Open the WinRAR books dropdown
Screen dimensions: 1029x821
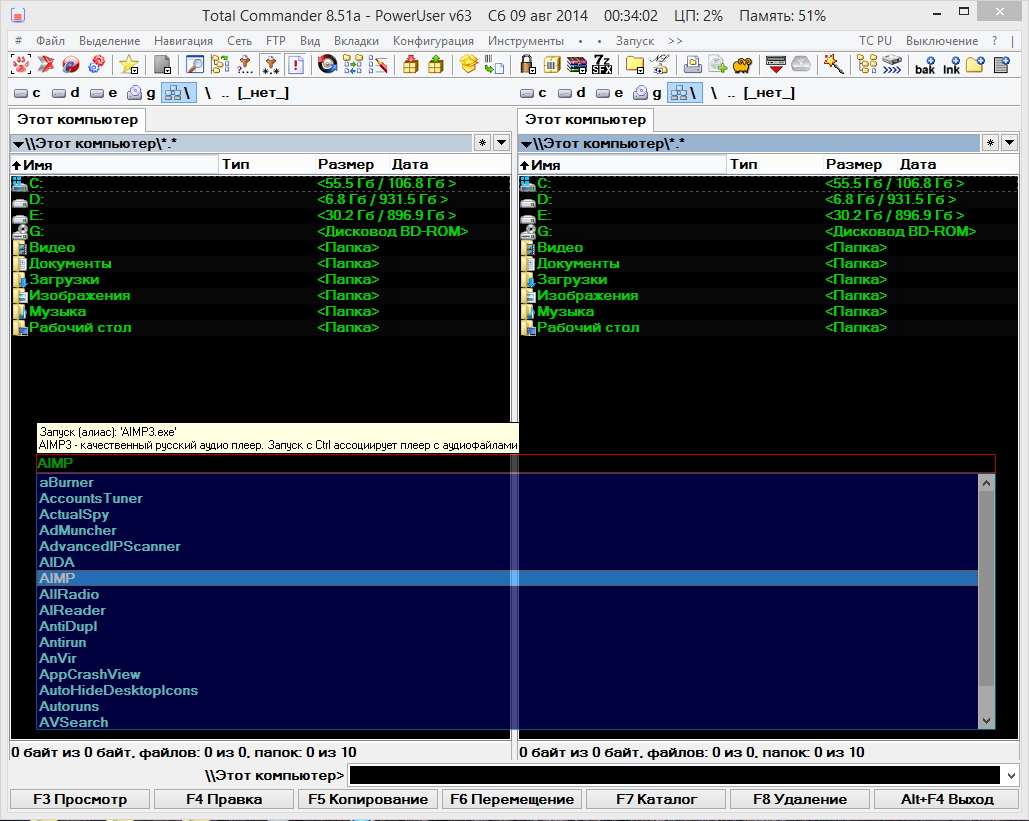[577, 64]
